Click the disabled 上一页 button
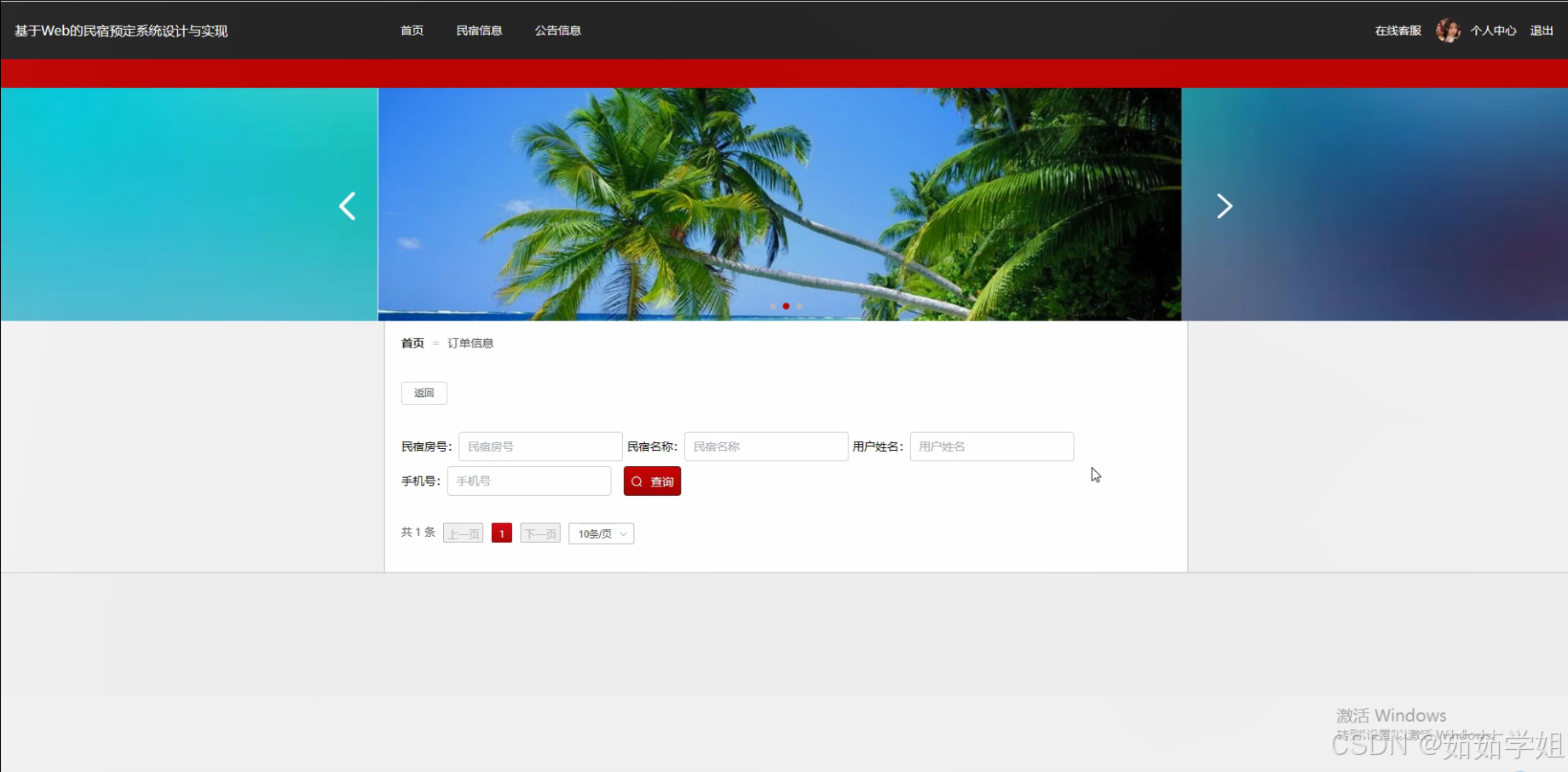Viewport: 1568px width, 772px height. click(463, 533)
